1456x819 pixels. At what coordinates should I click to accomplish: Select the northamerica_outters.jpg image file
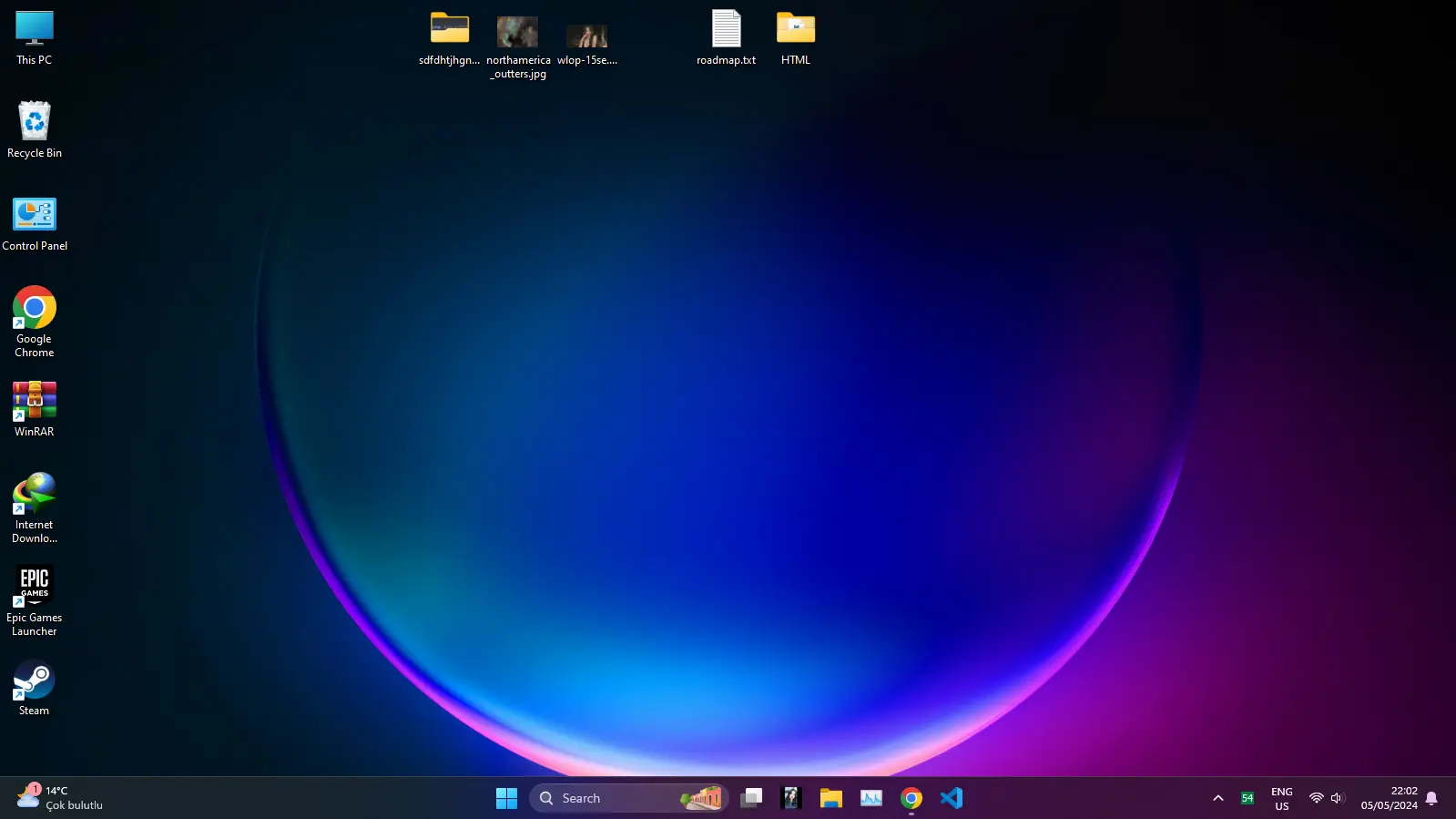coord(518,47)
